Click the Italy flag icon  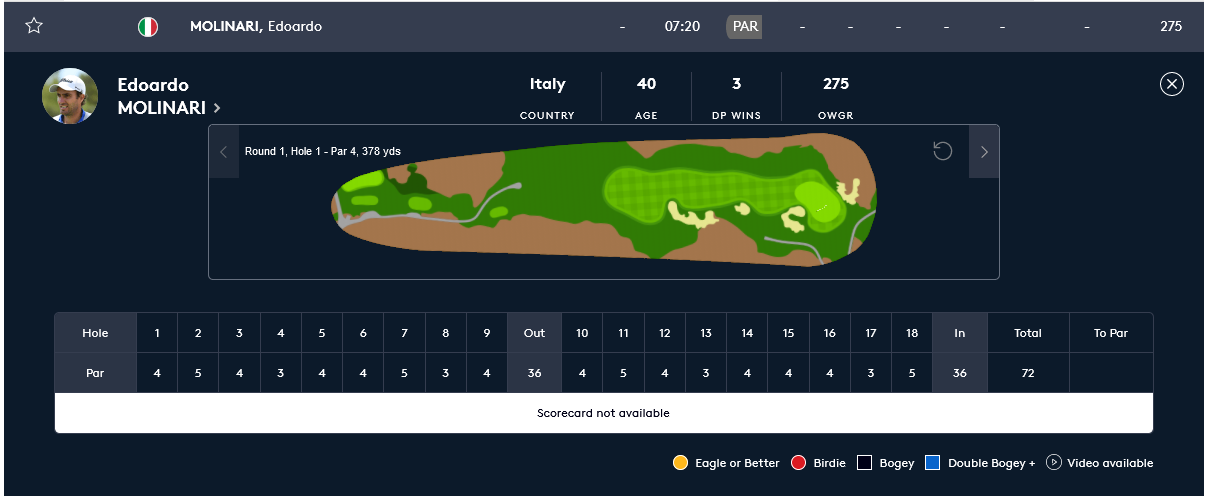(148, 27)
